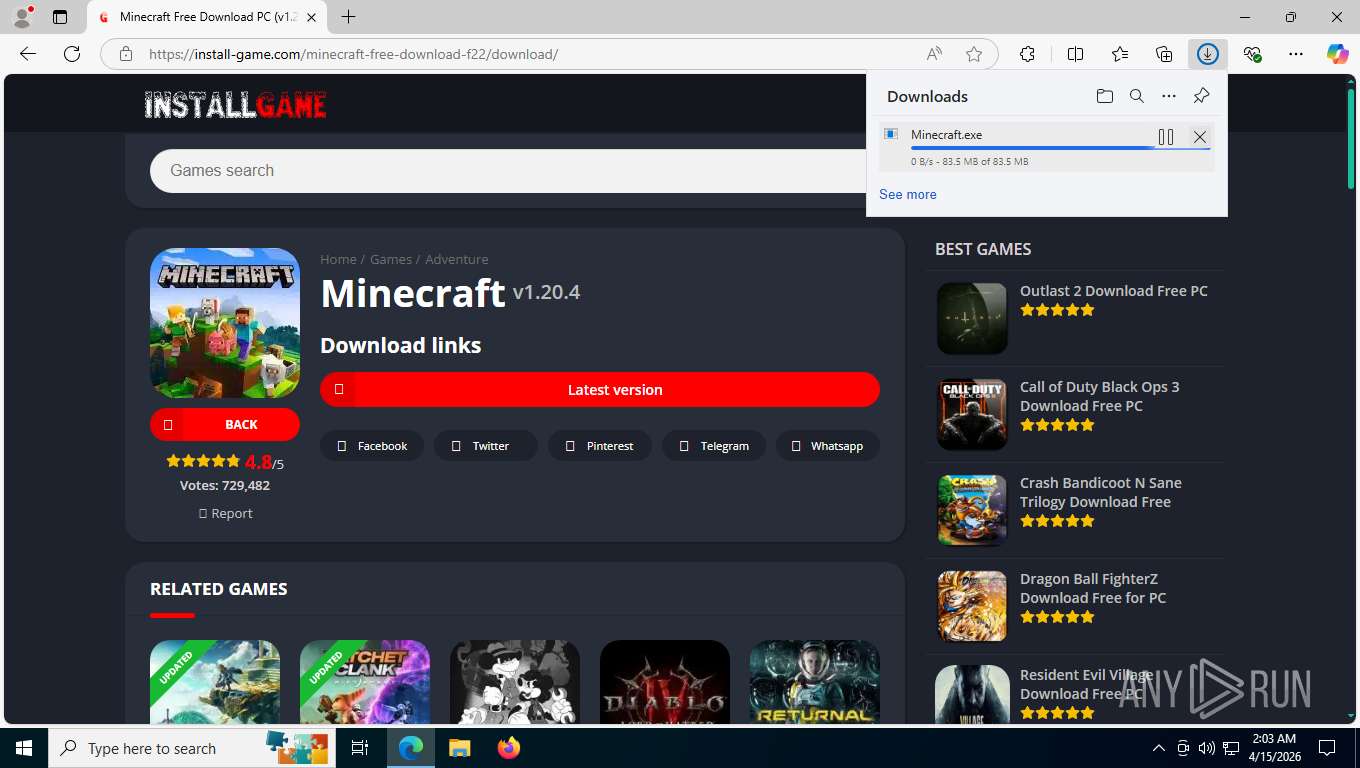
Task: Click taskbar search box
Action: coord(192,748)
